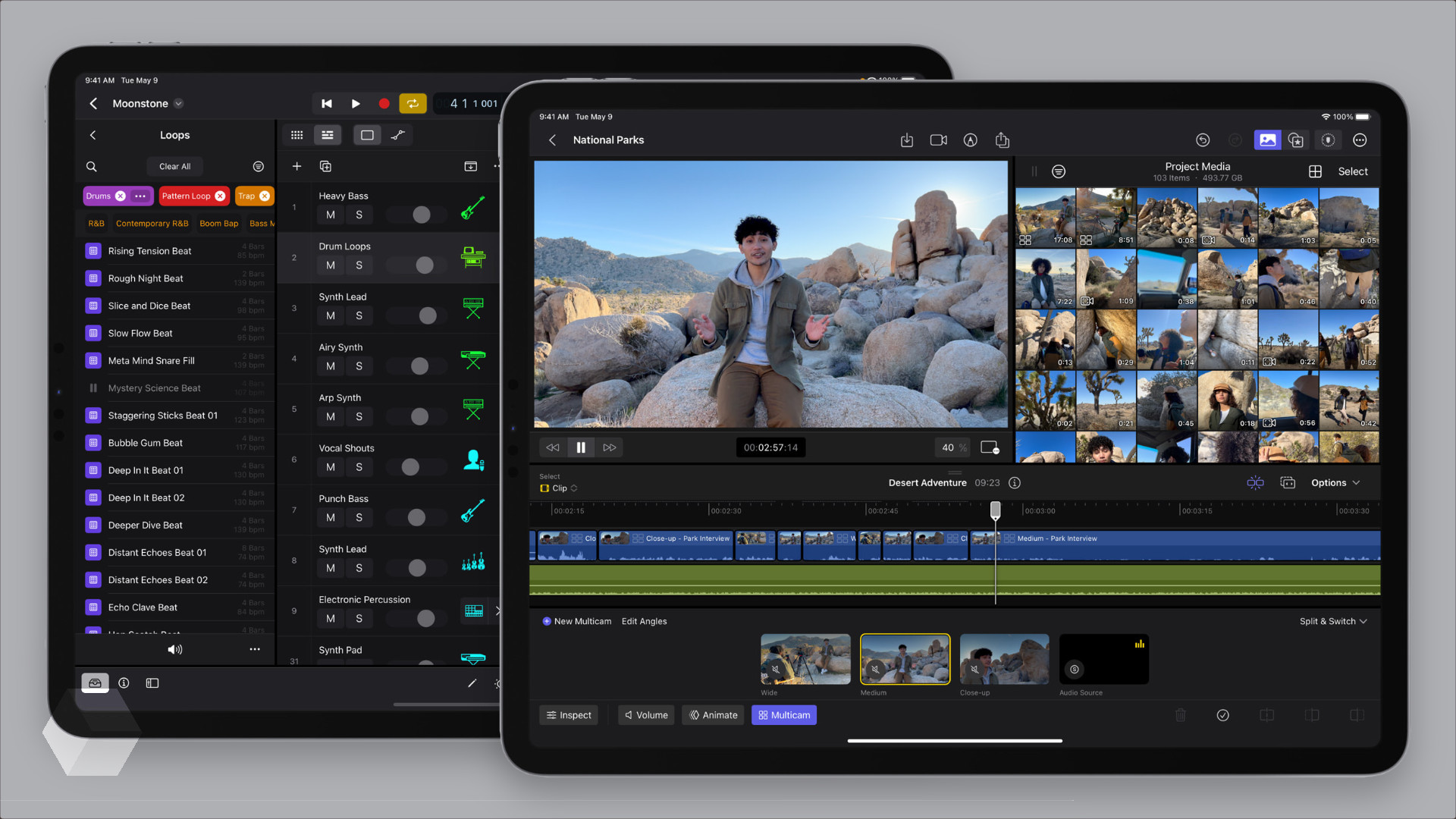Pause playback in Final Cut Pro viewer

click(x=581, y=447)
